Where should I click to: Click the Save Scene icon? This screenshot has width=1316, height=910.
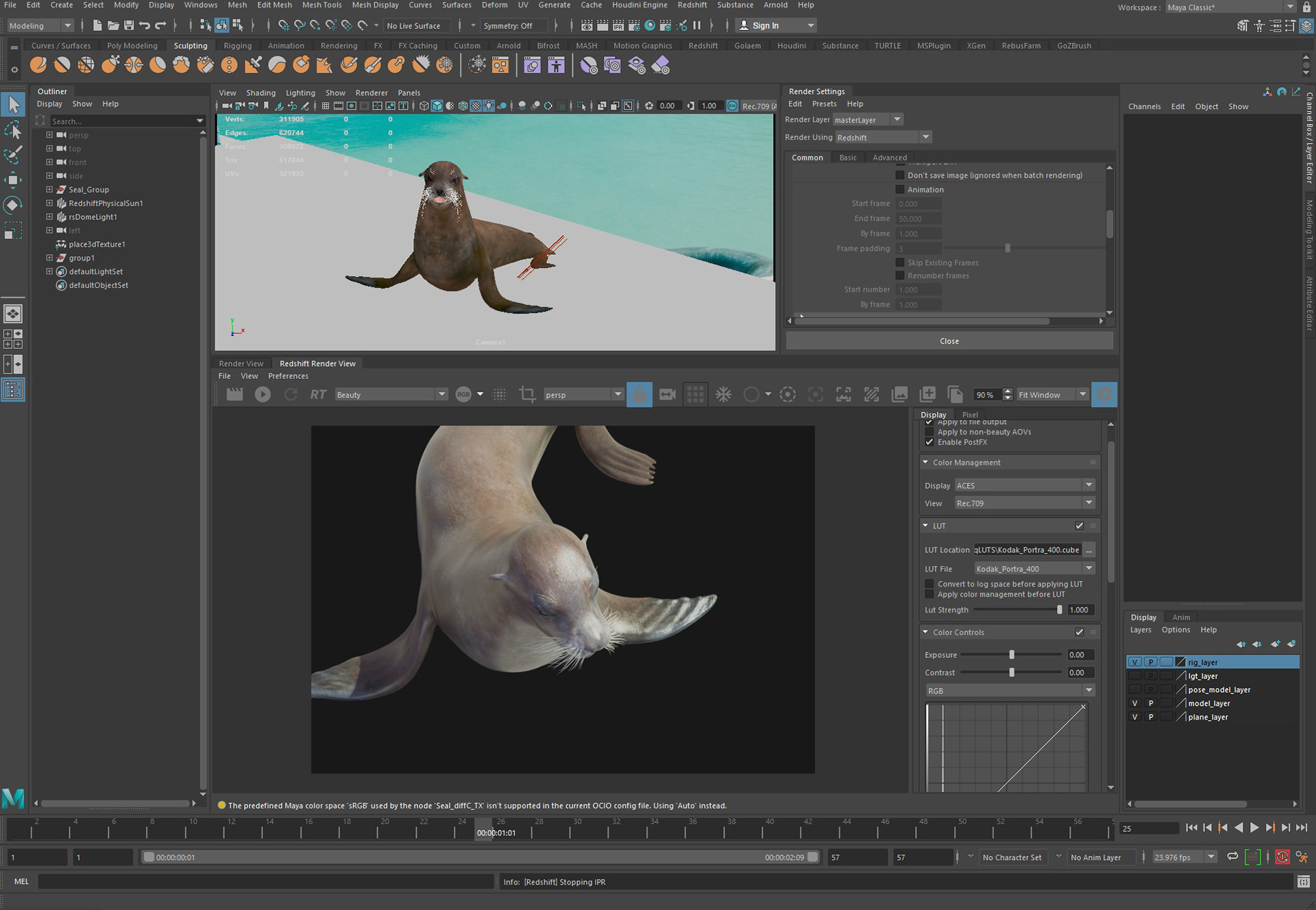point(129,25)
